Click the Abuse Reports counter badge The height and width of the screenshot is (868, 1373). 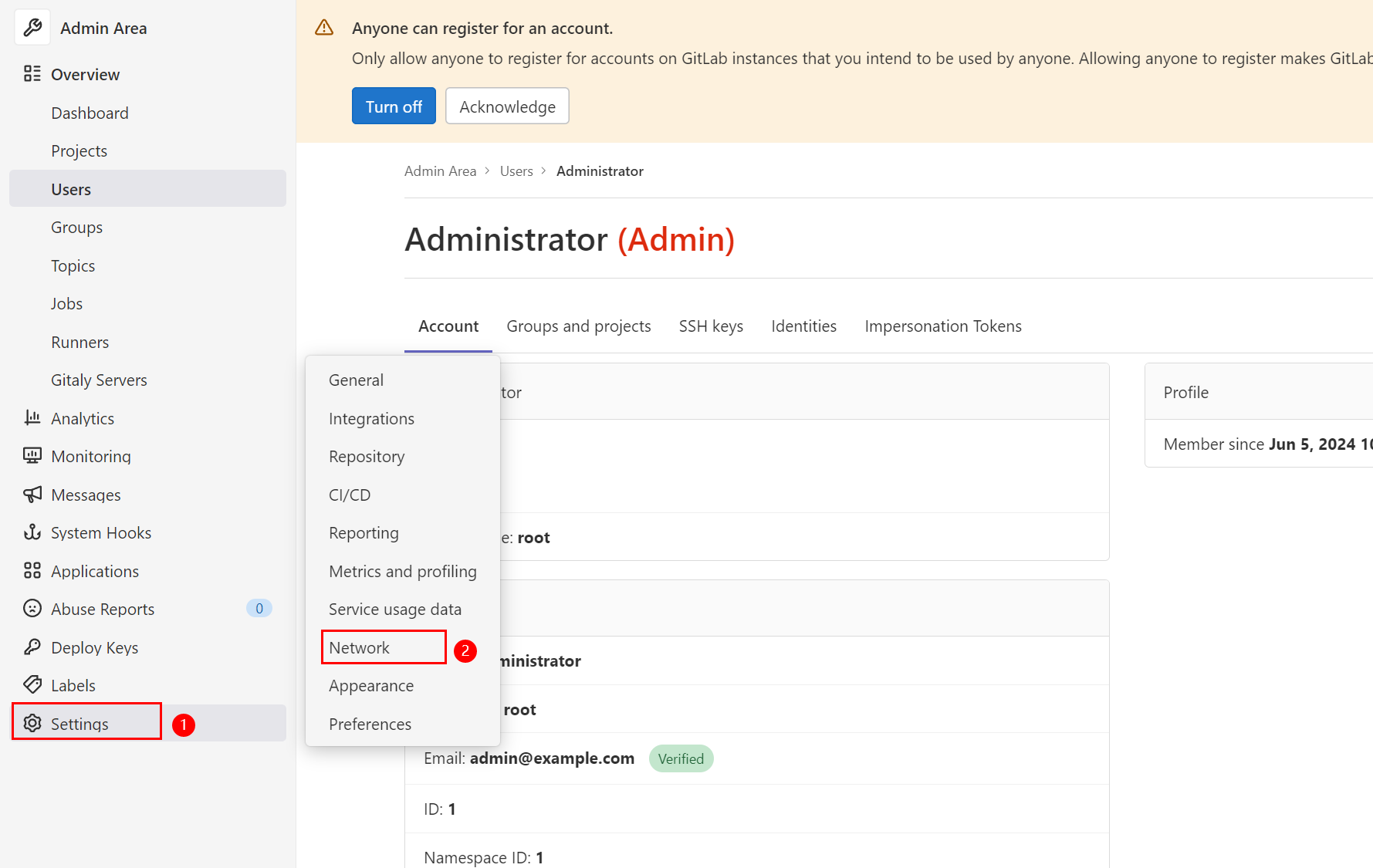(259, 608)
